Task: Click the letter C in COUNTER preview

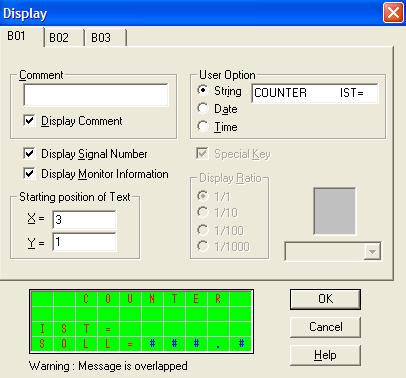Action: [x=86, y=299]
